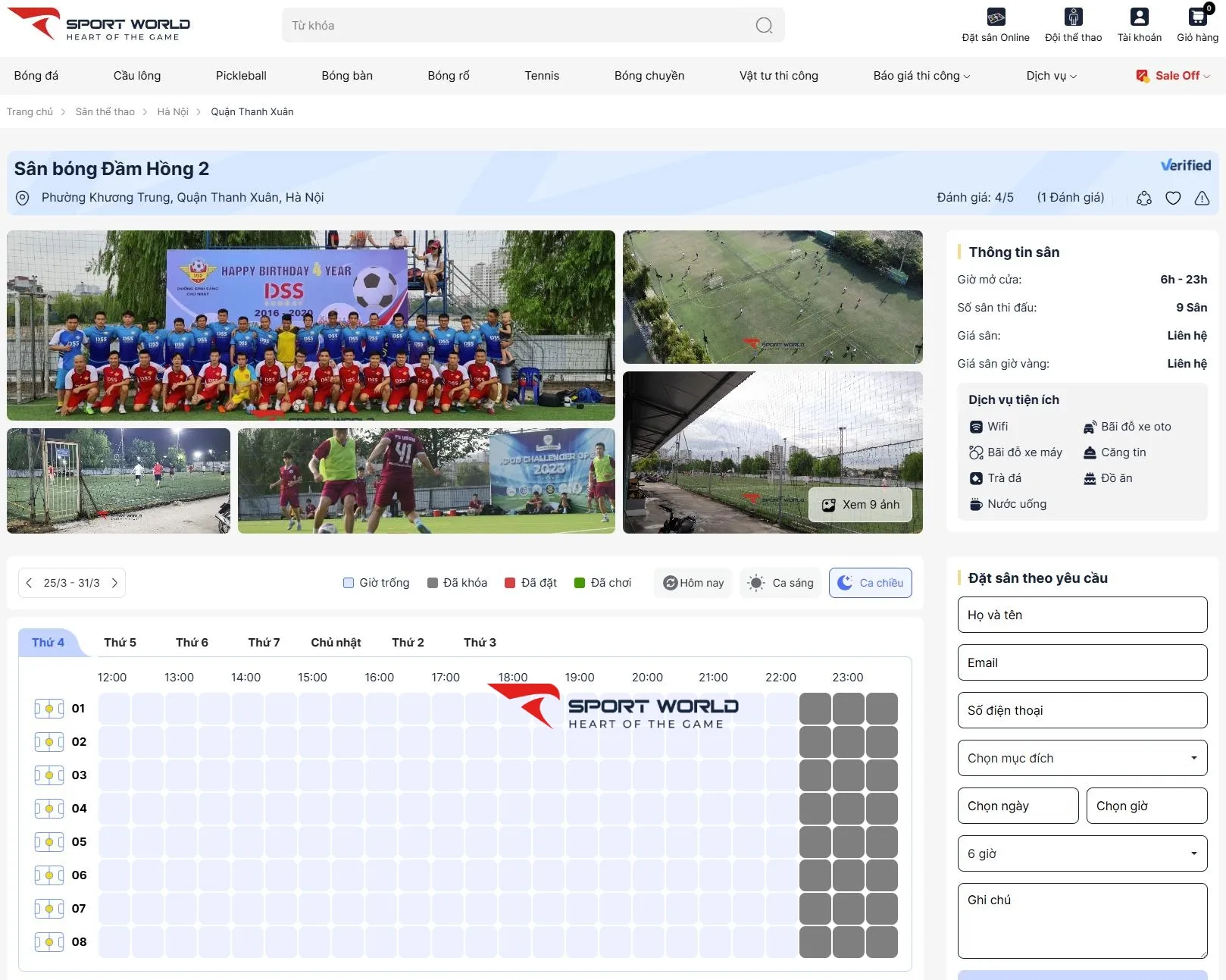Toggle the Giờ trống legend checkbox
Screen dimensions: 1226x980
pos(349,583)
